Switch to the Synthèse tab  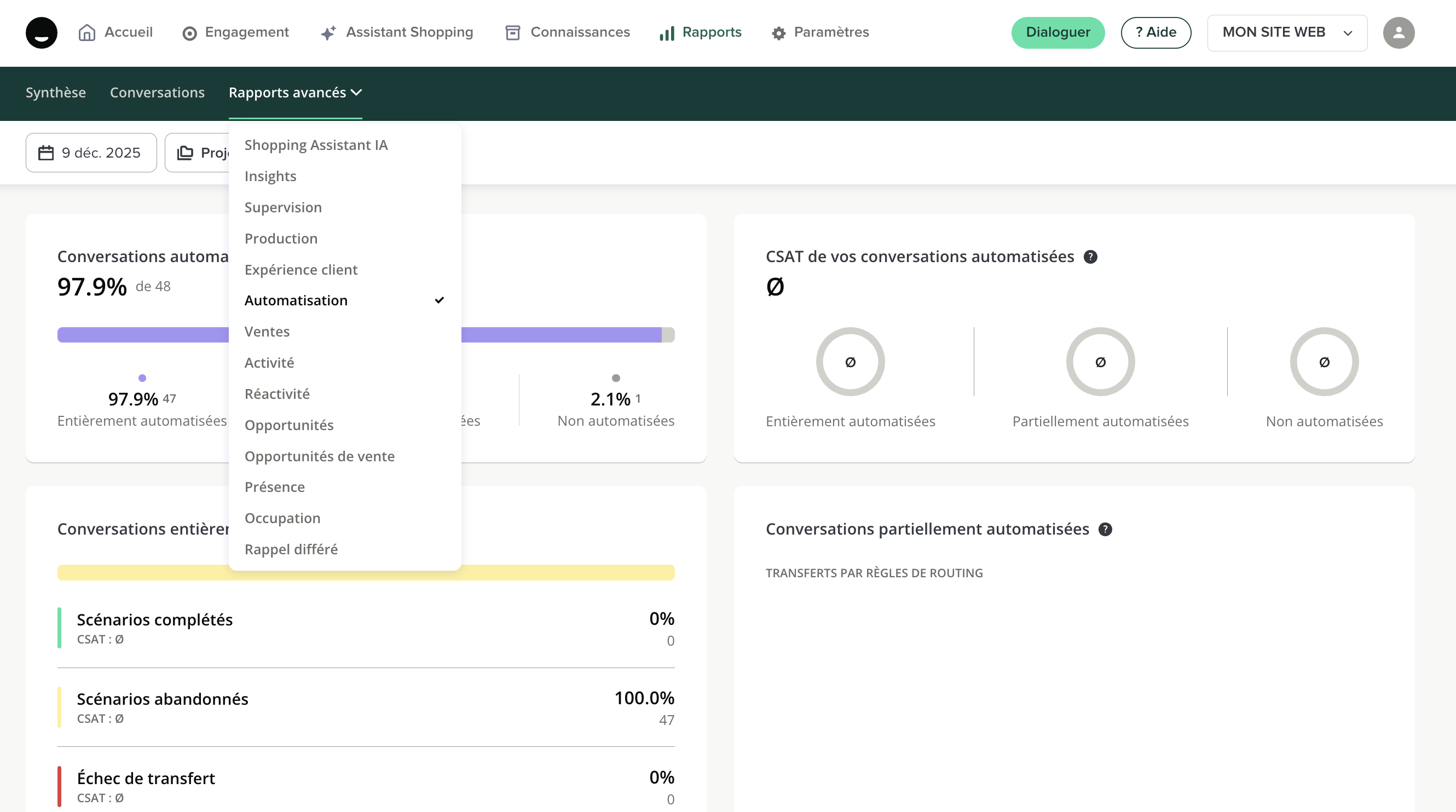pyautogui.click(x=55, y=92)
